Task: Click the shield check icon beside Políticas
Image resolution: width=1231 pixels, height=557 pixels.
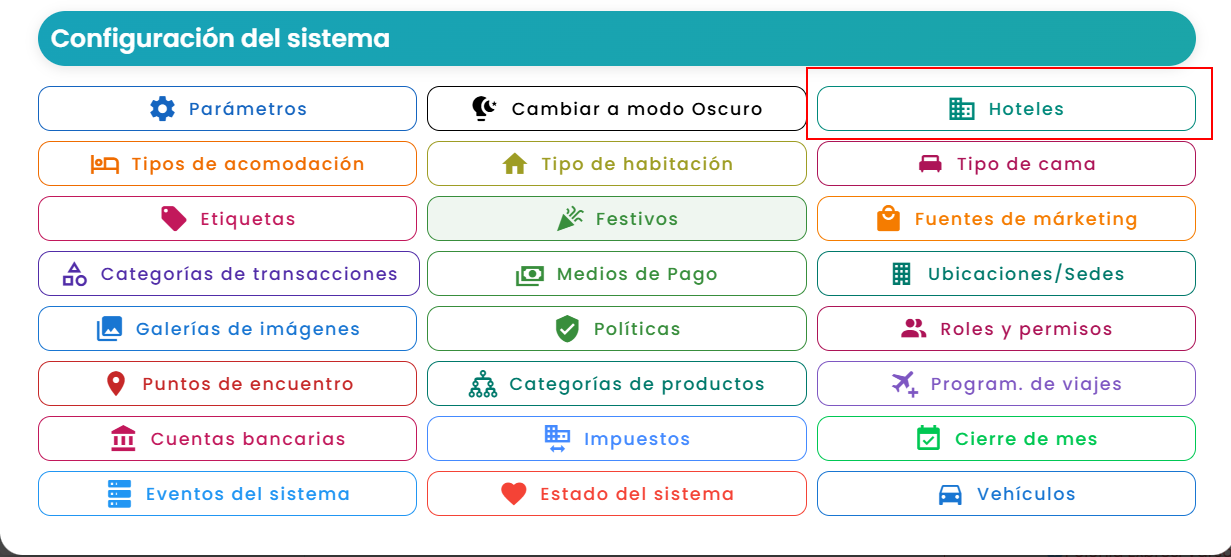Action: click(x=567, y=329)
